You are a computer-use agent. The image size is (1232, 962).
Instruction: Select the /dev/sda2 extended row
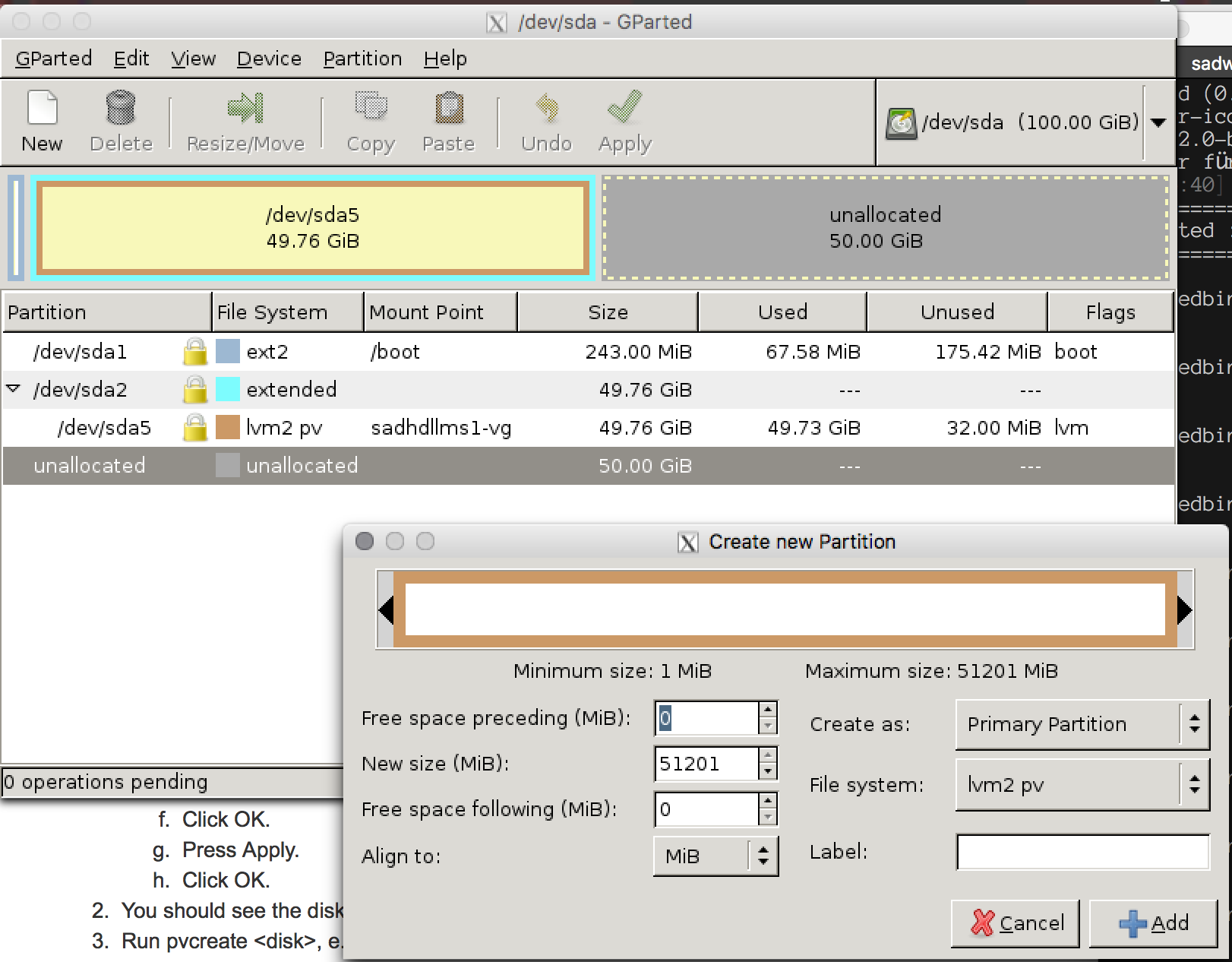coord(589,390)
